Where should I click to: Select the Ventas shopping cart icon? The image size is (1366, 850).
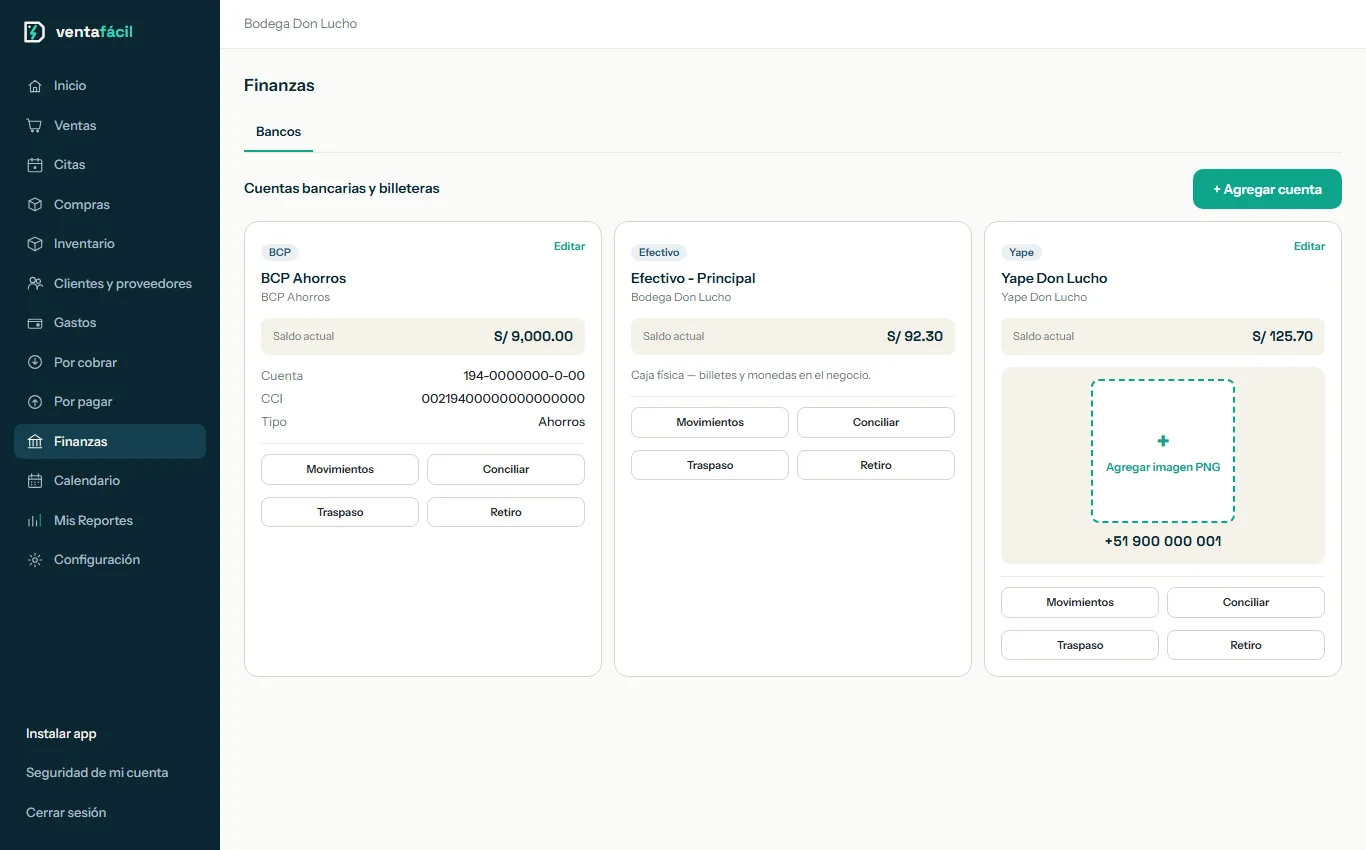tap(35, 126)
